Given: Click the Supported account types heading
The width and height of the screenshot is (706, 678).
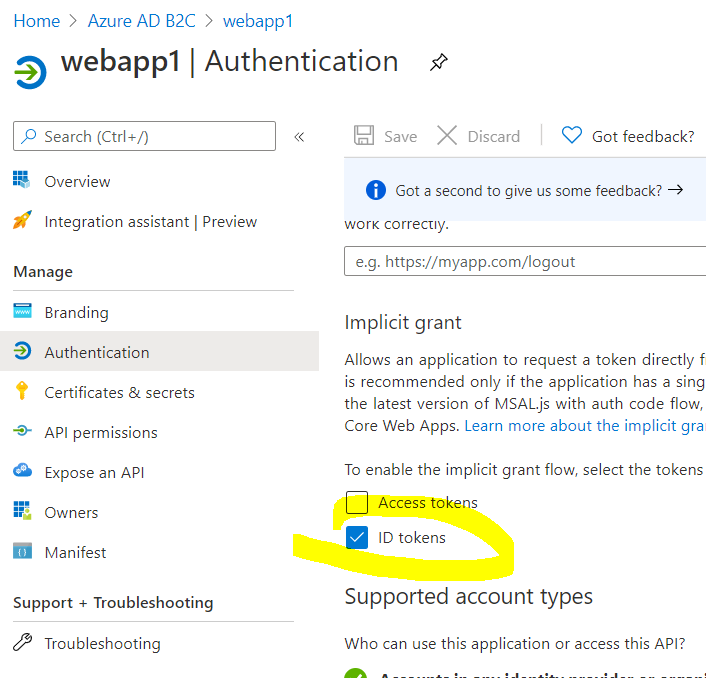Looking at the screenshot, I should coord(469,597).
